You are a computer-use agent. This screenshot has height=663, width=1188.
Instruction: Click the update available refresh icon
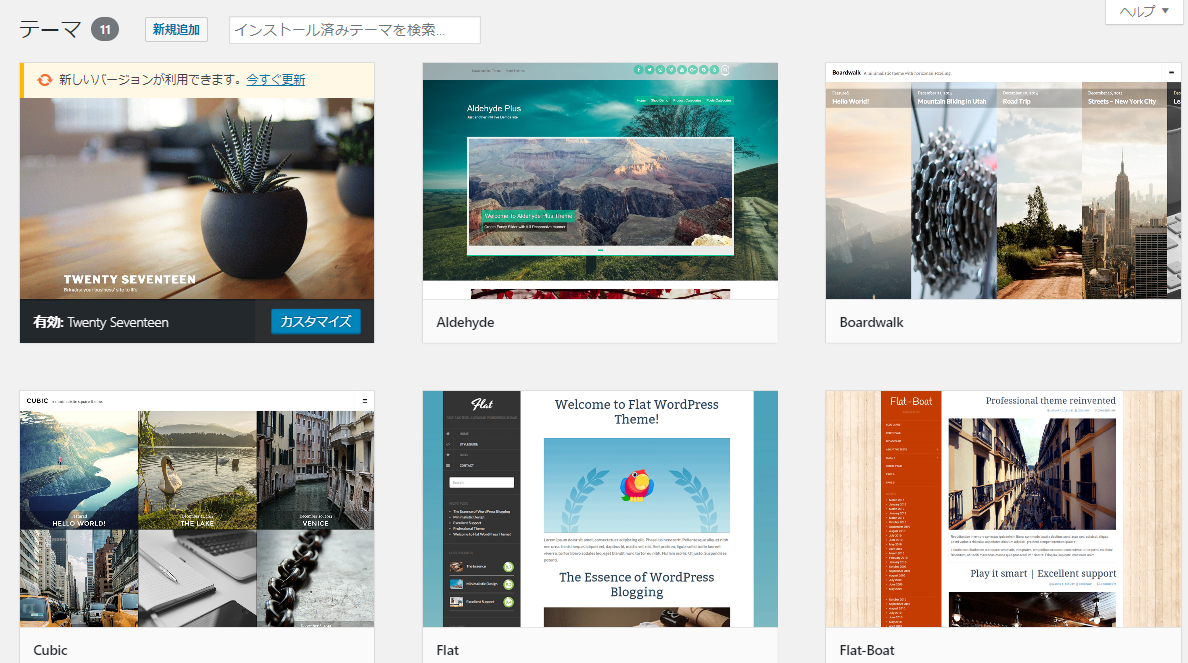click(x=45, y=80)
